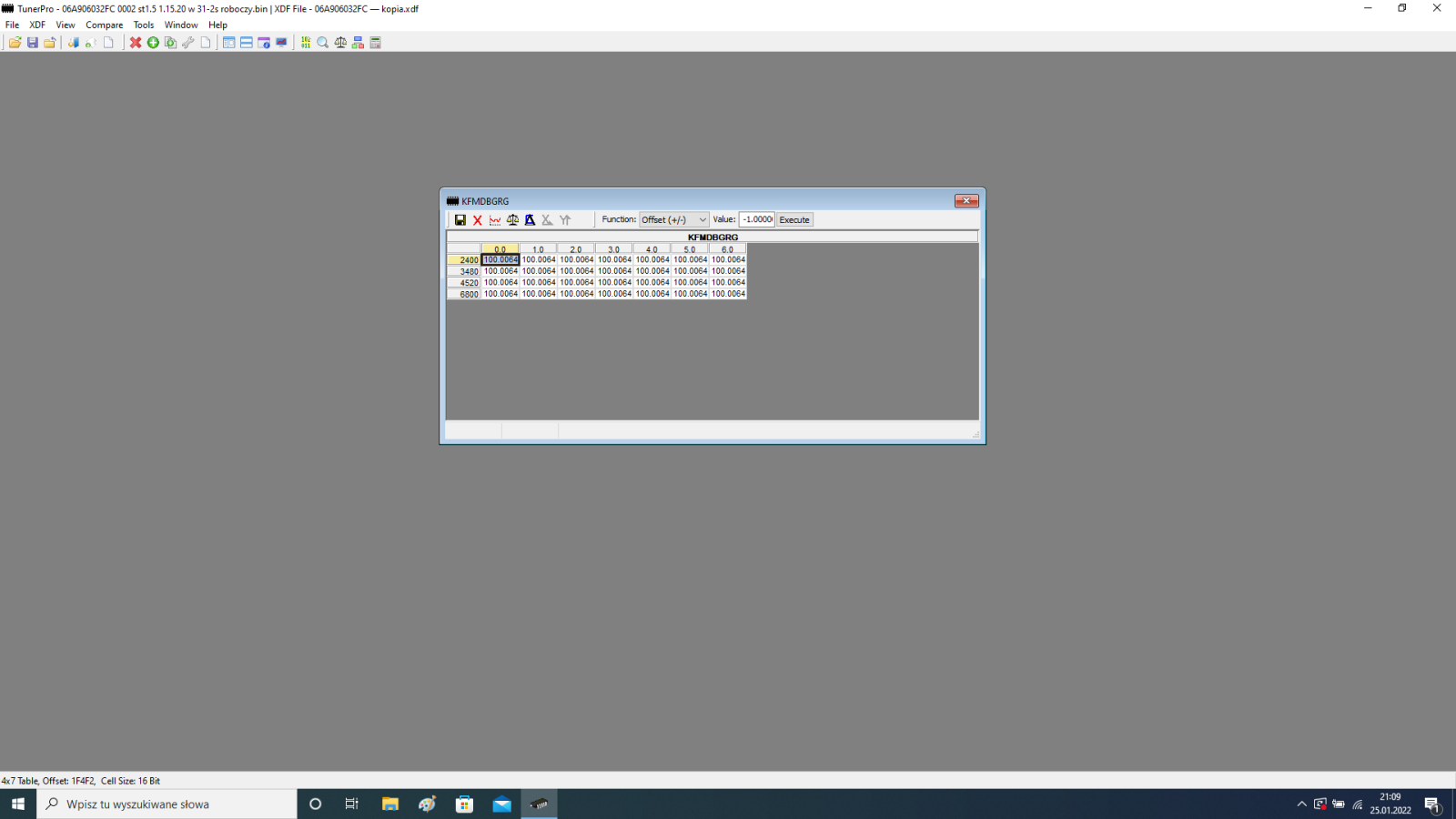Open the hex editor binary icon

306,43
